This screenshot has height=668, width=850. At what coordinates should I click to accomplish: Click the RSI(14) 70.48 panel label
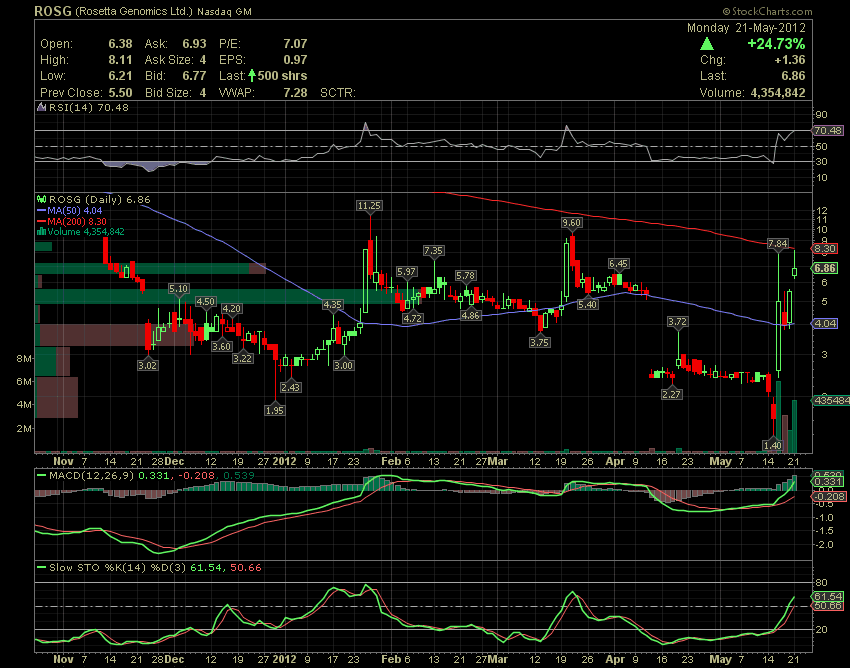89,107
